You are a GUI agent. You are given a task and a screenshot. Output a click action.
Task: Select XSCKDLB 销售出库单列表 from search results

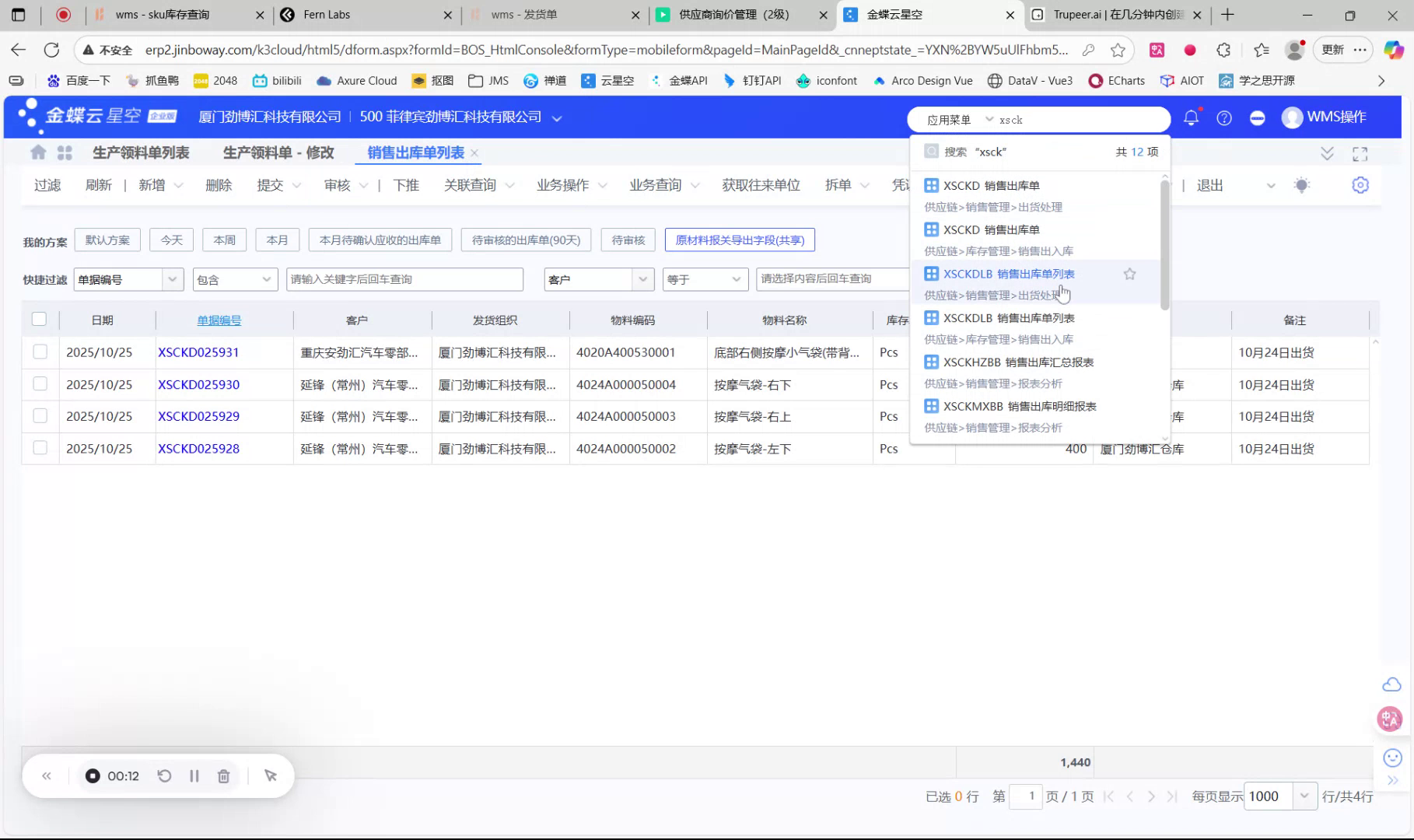(1008, 274)
